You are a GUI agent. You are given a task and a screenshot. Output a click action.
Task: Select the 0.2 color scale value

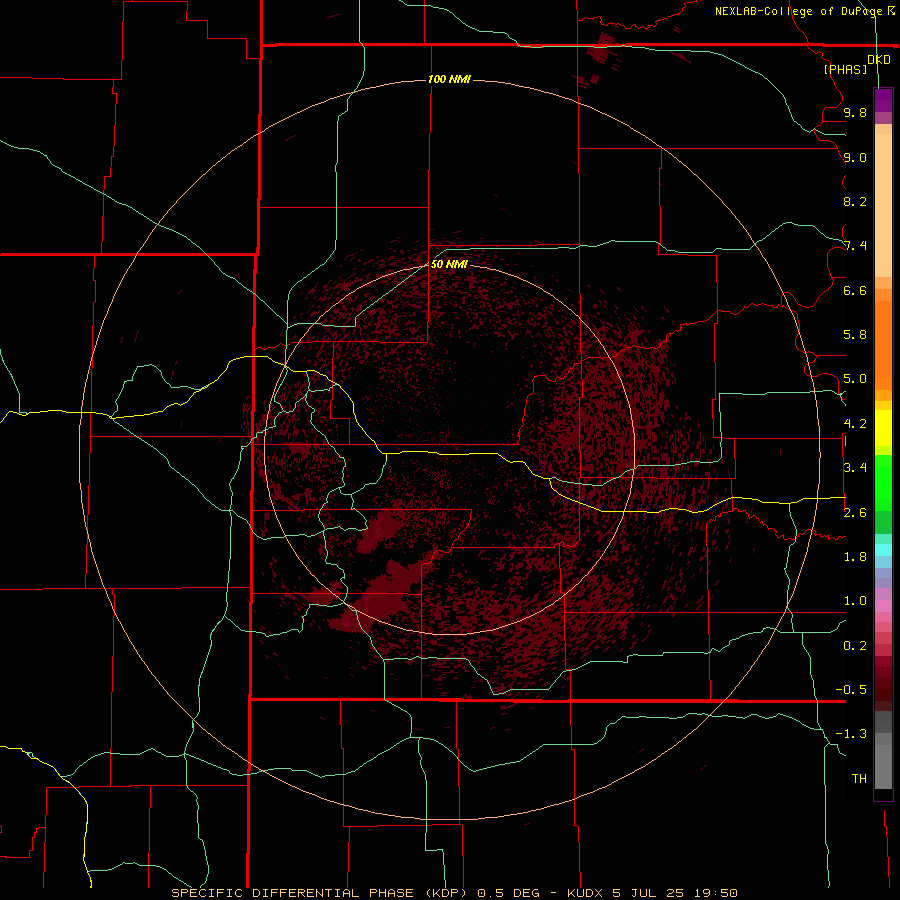click(x=855, y=646)
